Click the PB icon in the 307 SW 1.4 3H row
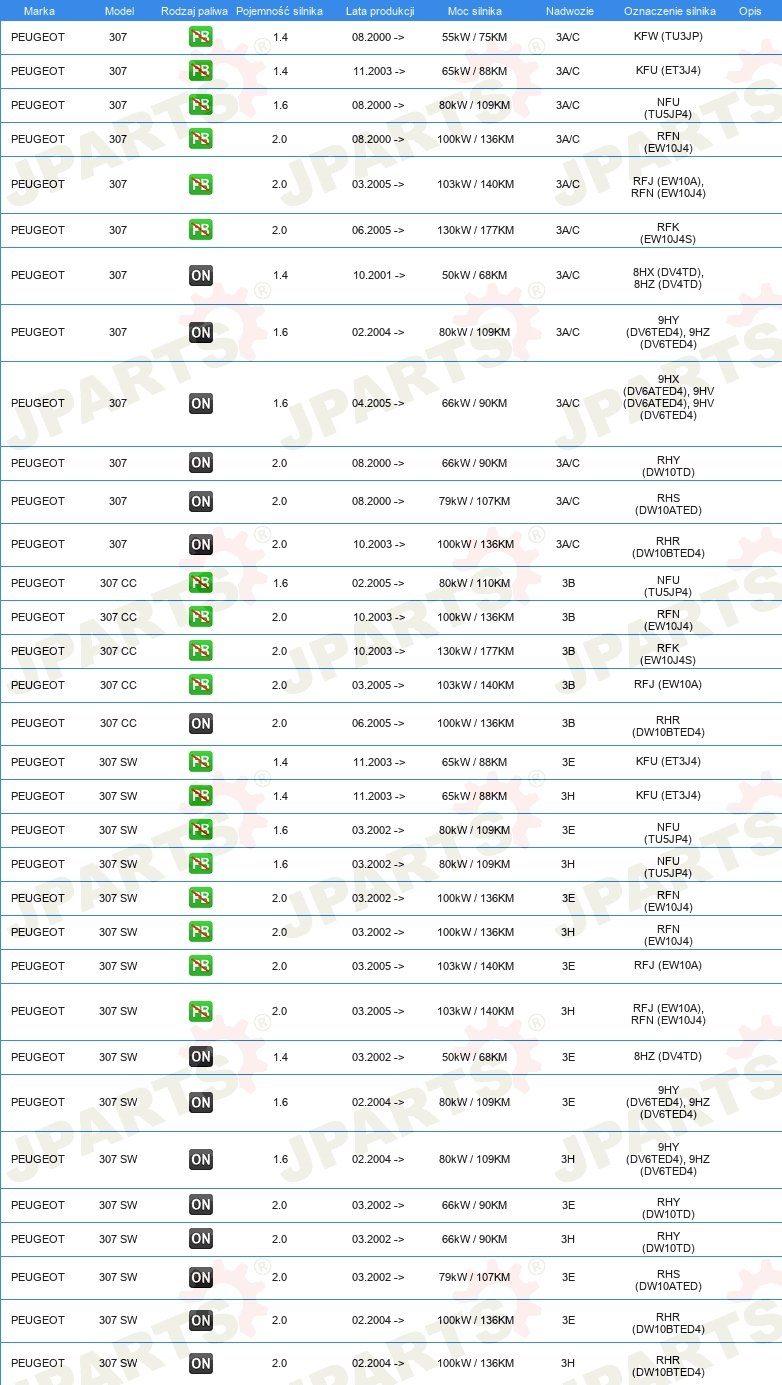The width and height of the screenshot is (782, 1385). [201, 796]
